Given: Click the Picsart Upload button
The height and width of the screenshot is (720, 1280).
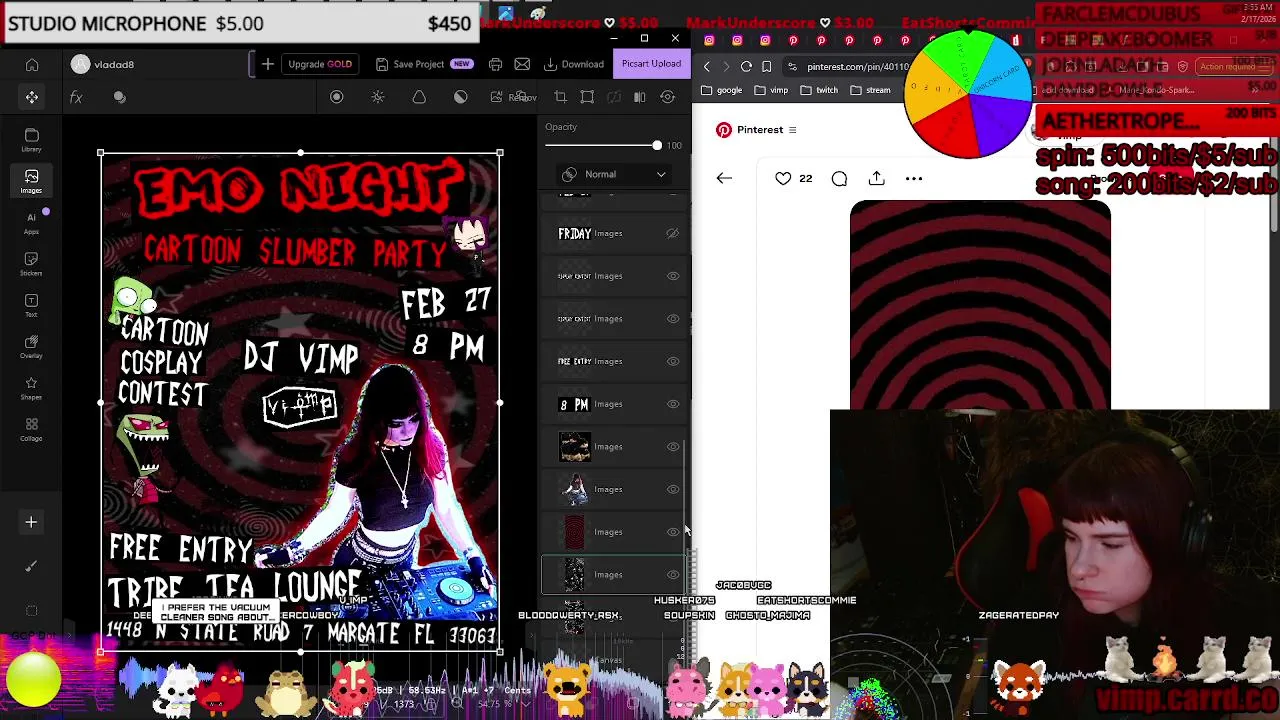Looking at the screenshot, I should (x=651, y=64).
